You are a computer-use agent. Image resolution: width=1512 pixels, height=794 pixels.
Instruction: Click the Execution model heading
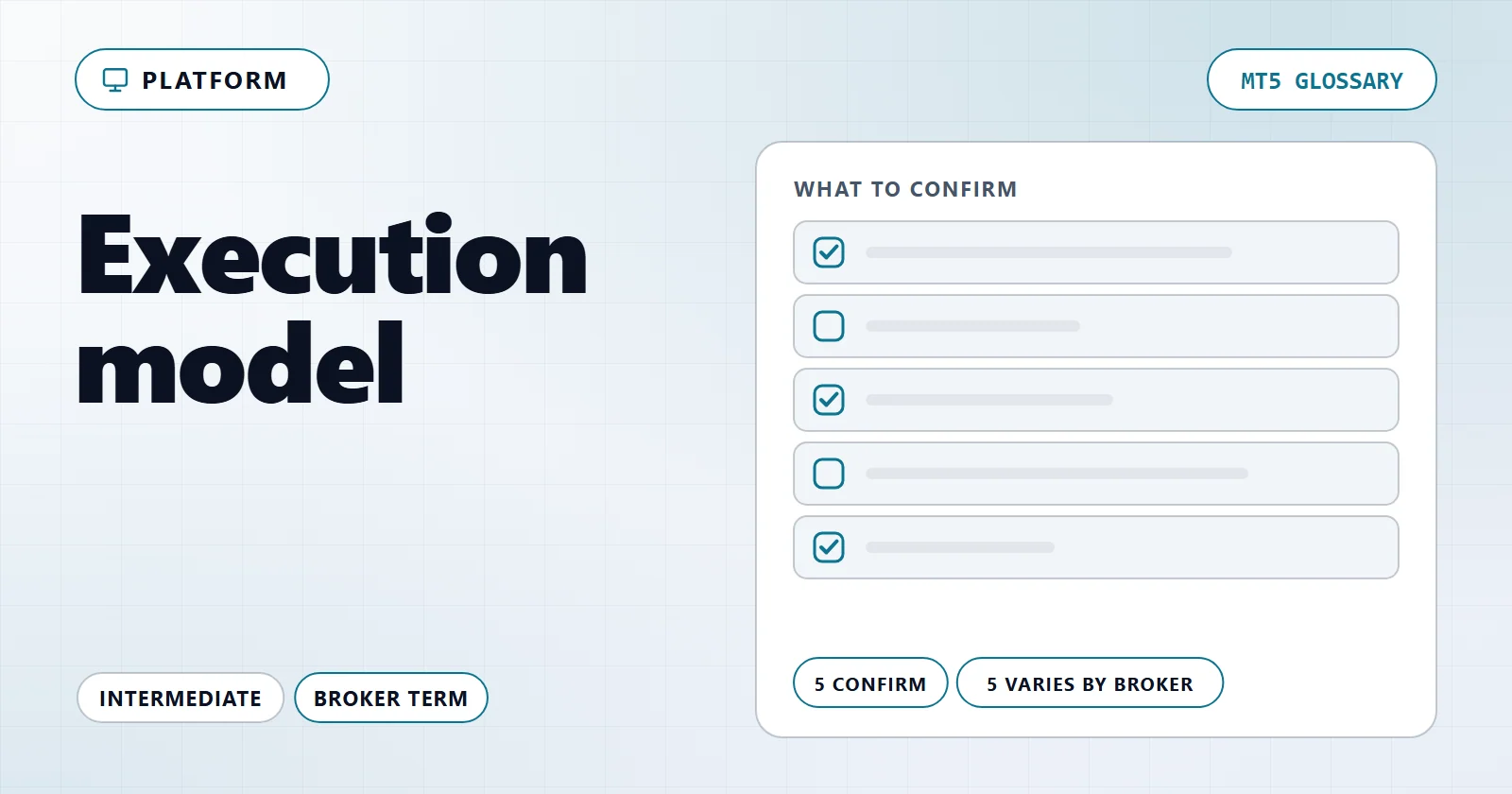[x=333, y=309]
